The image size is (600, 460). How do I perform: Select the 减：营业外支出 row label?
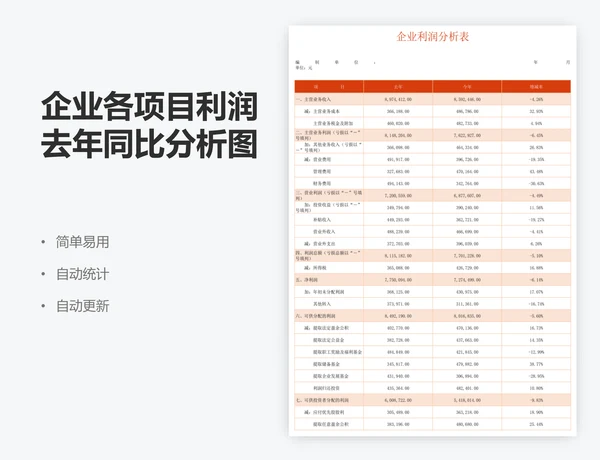pyautogui.click(x=320, y=244)
